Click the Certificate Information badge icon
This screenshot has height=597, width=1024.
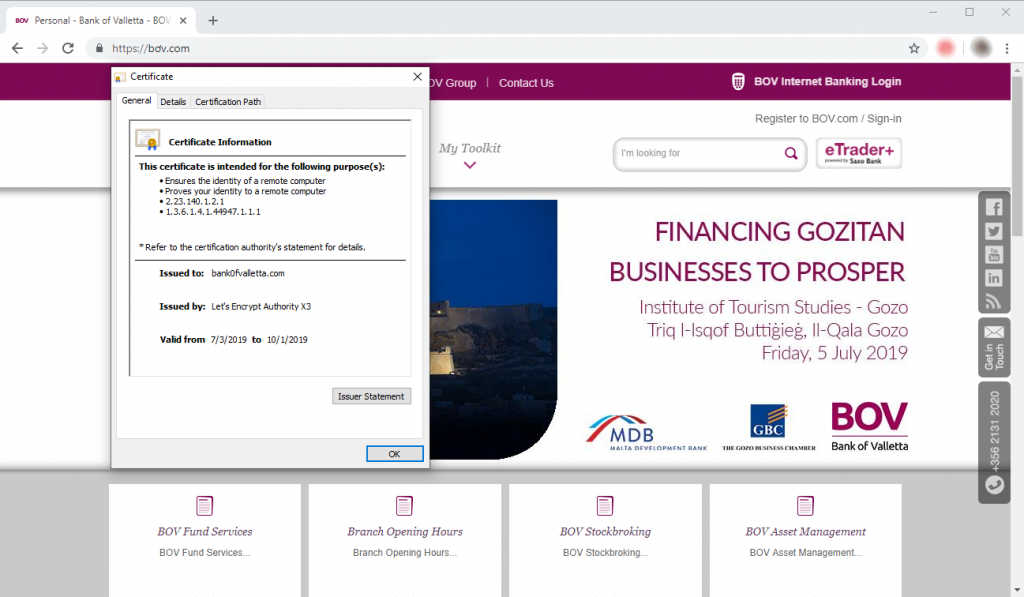148,140
